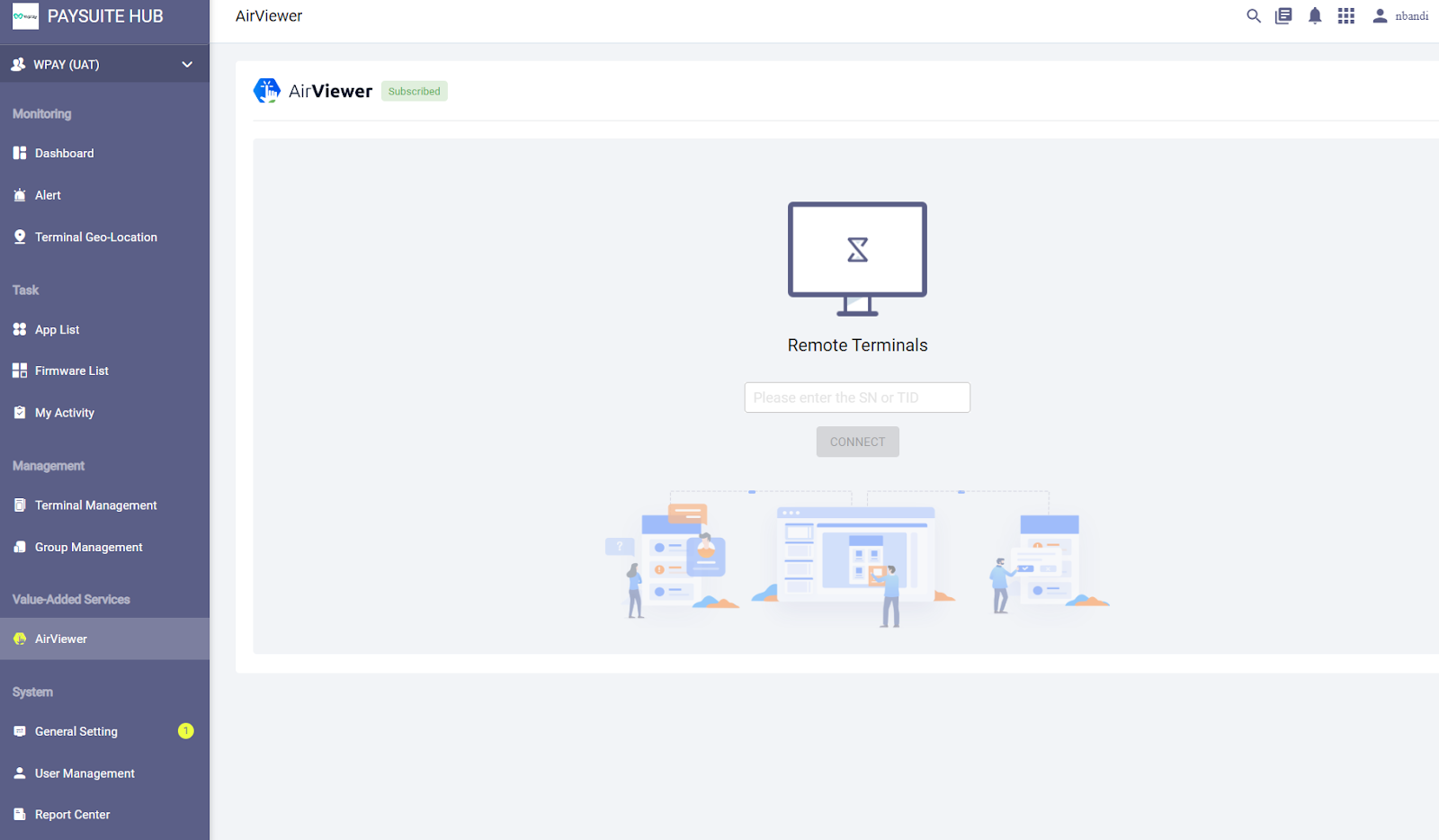This screenshot has width=1439, height=840.
Task: Click the General Setting icon
Action: coord(20,731)
